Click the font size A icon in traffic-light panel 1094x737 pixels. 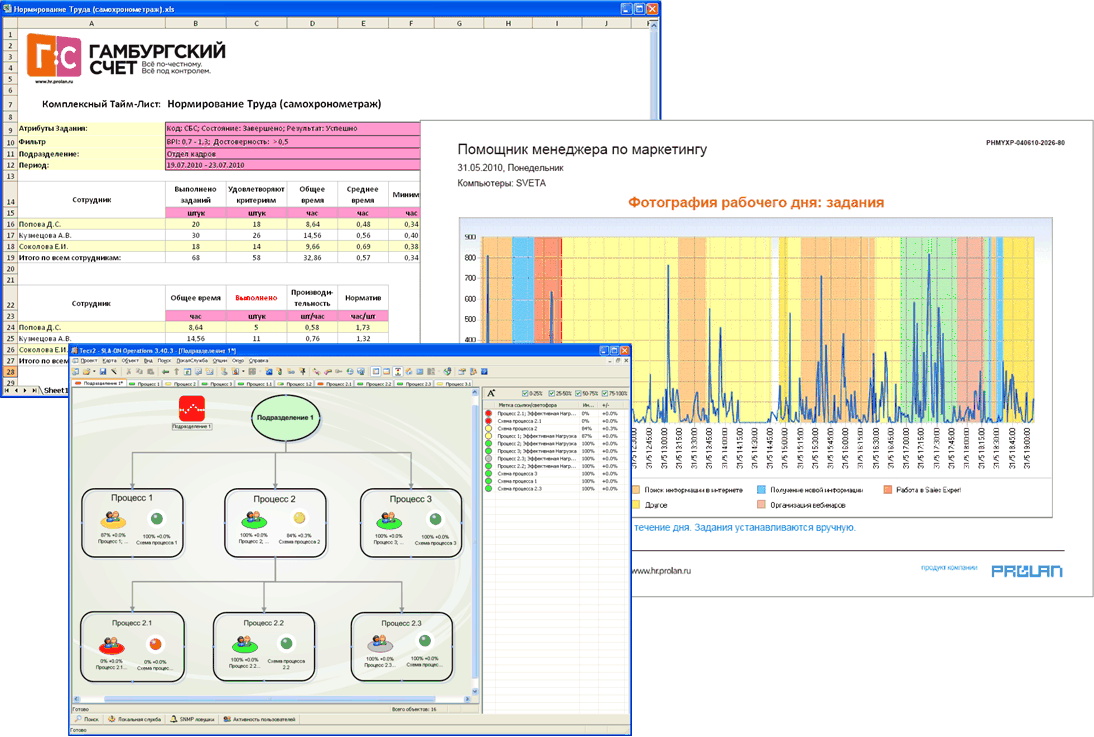pos(491,393)
